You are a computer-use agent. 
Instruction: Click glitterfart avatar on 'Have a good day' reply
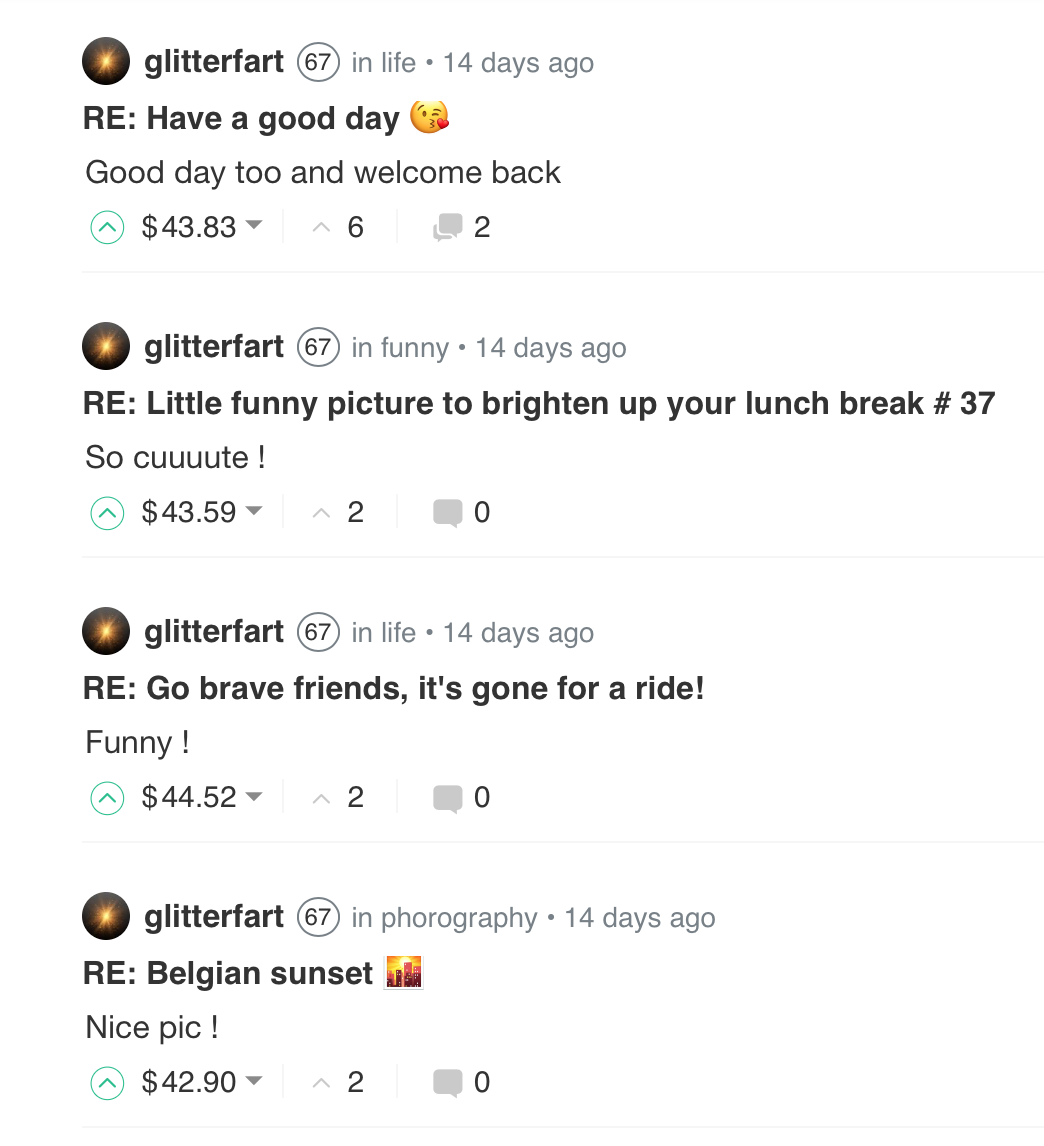pyautogui.click(x=106, y=62)
